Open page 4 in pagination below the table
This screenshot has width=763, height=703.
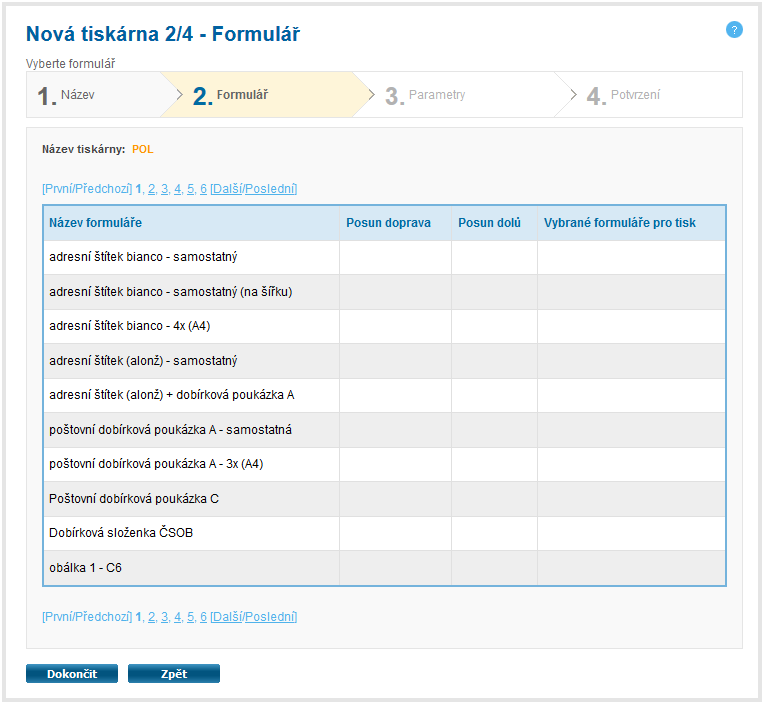coord(177,617)
